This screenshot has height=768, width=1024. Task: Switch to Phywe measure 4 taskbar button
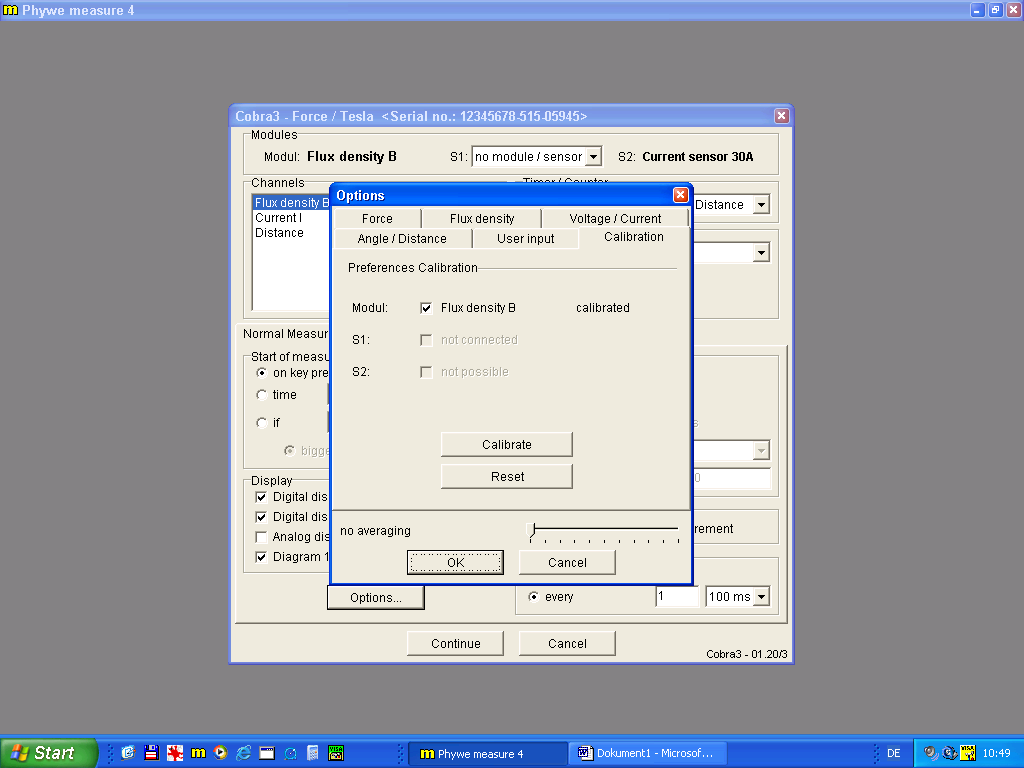click(x=488, y=754)
